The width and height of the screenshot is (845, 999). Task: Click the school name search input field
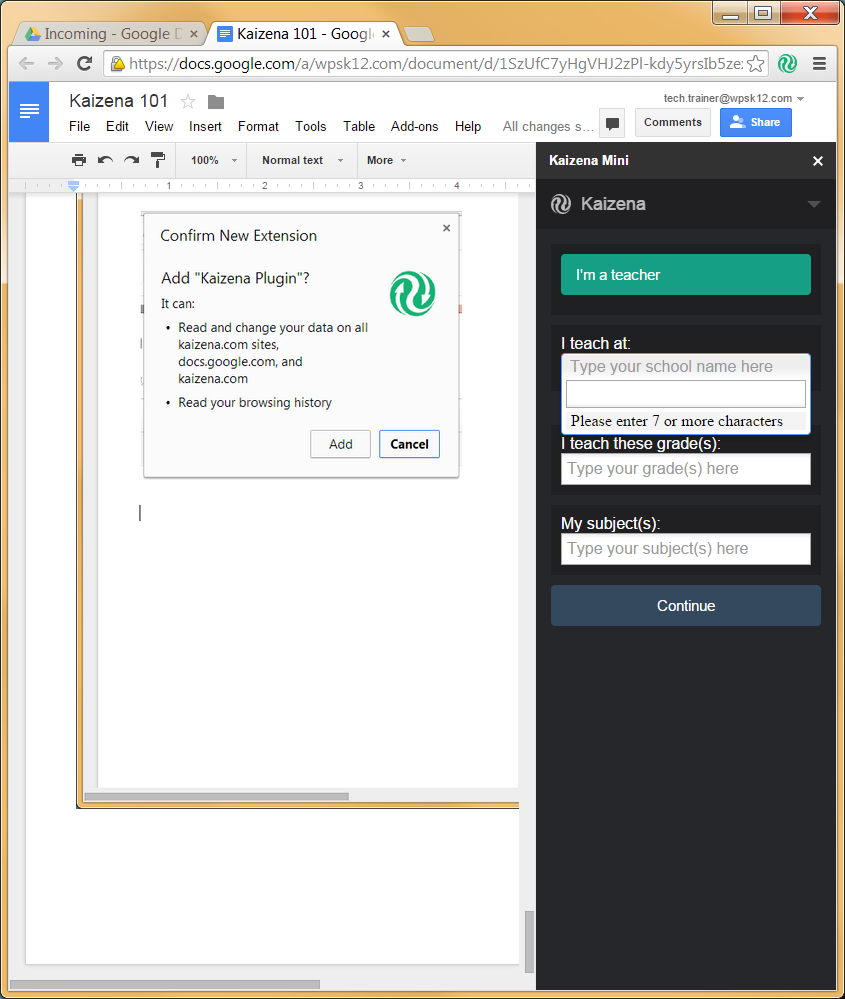pos(686,394)
